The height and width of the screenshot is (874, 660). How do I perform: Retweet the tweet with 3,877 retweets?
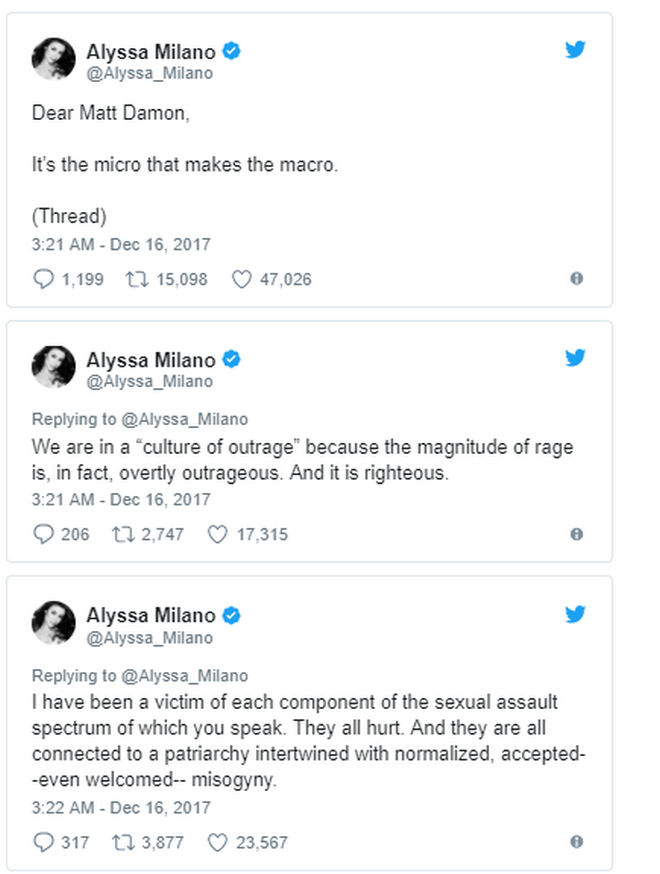click(136, 843)
